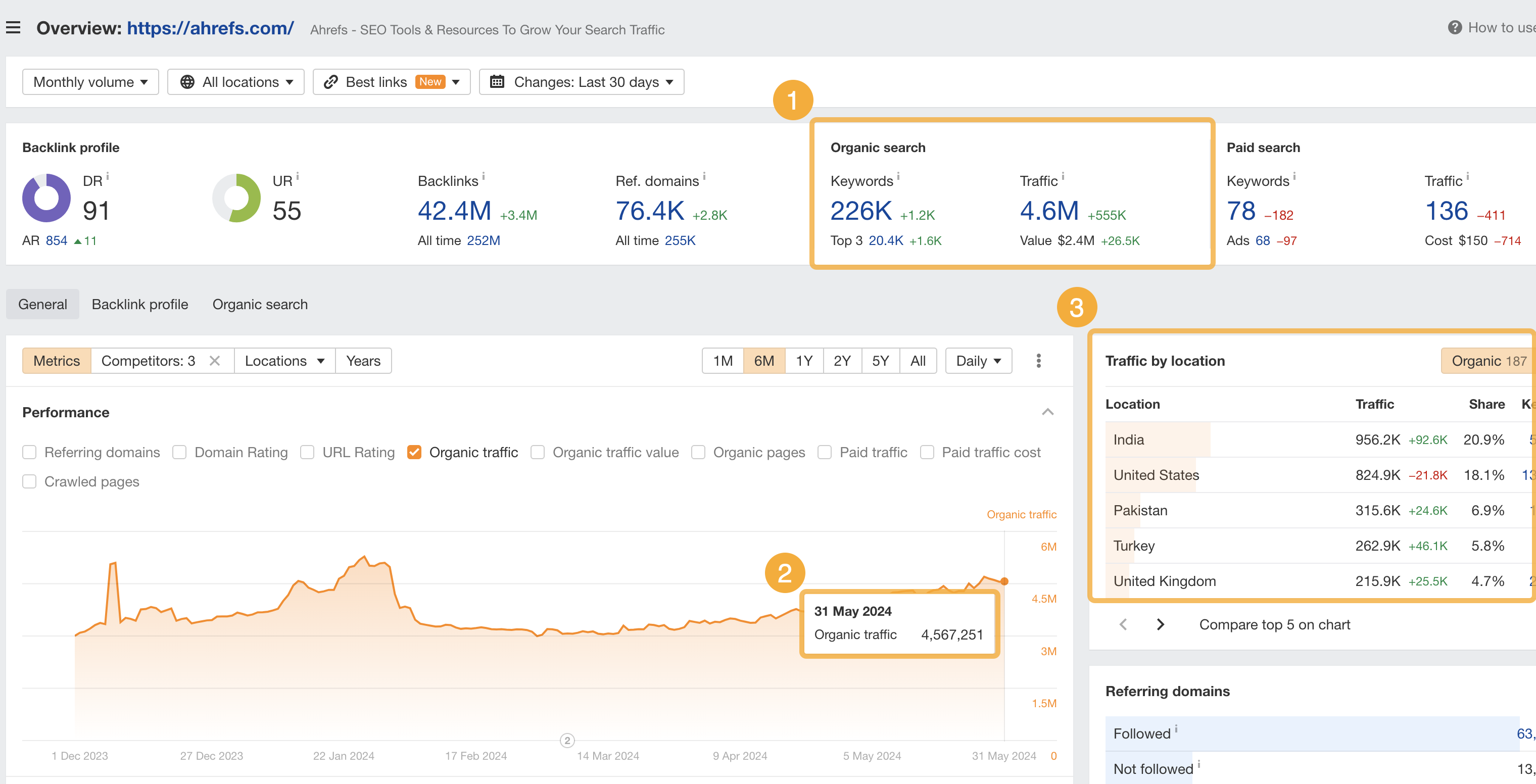Screen dimensions: 1536x784
Task: Click the calendar icon in Changes filter
Action: point(498,82)
